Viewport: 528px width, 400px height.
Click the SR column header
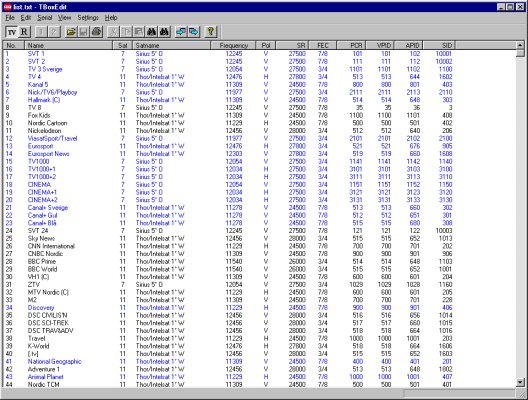click(292, 45)
